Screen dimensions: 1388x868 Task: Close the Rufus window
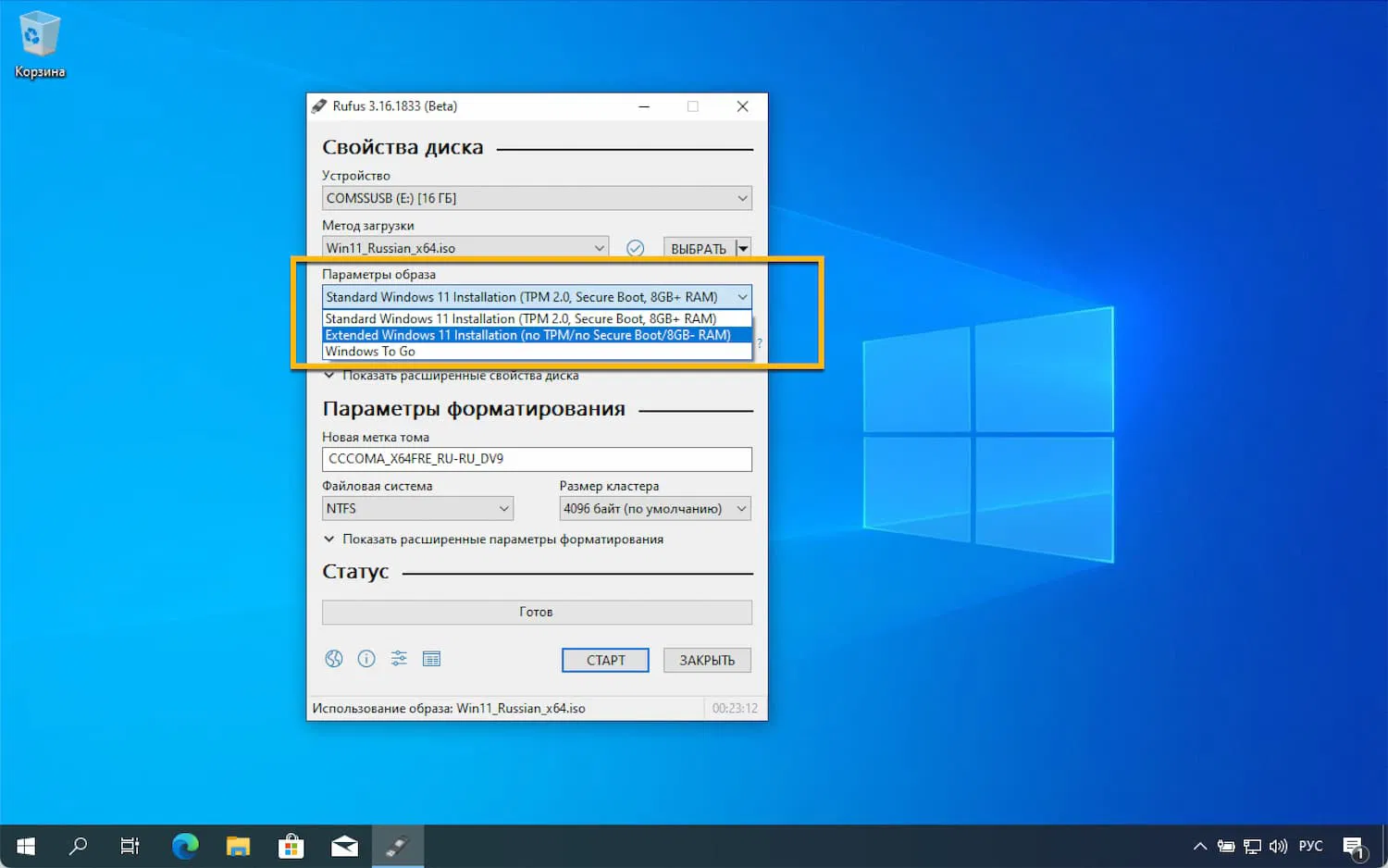click(742, 106)
